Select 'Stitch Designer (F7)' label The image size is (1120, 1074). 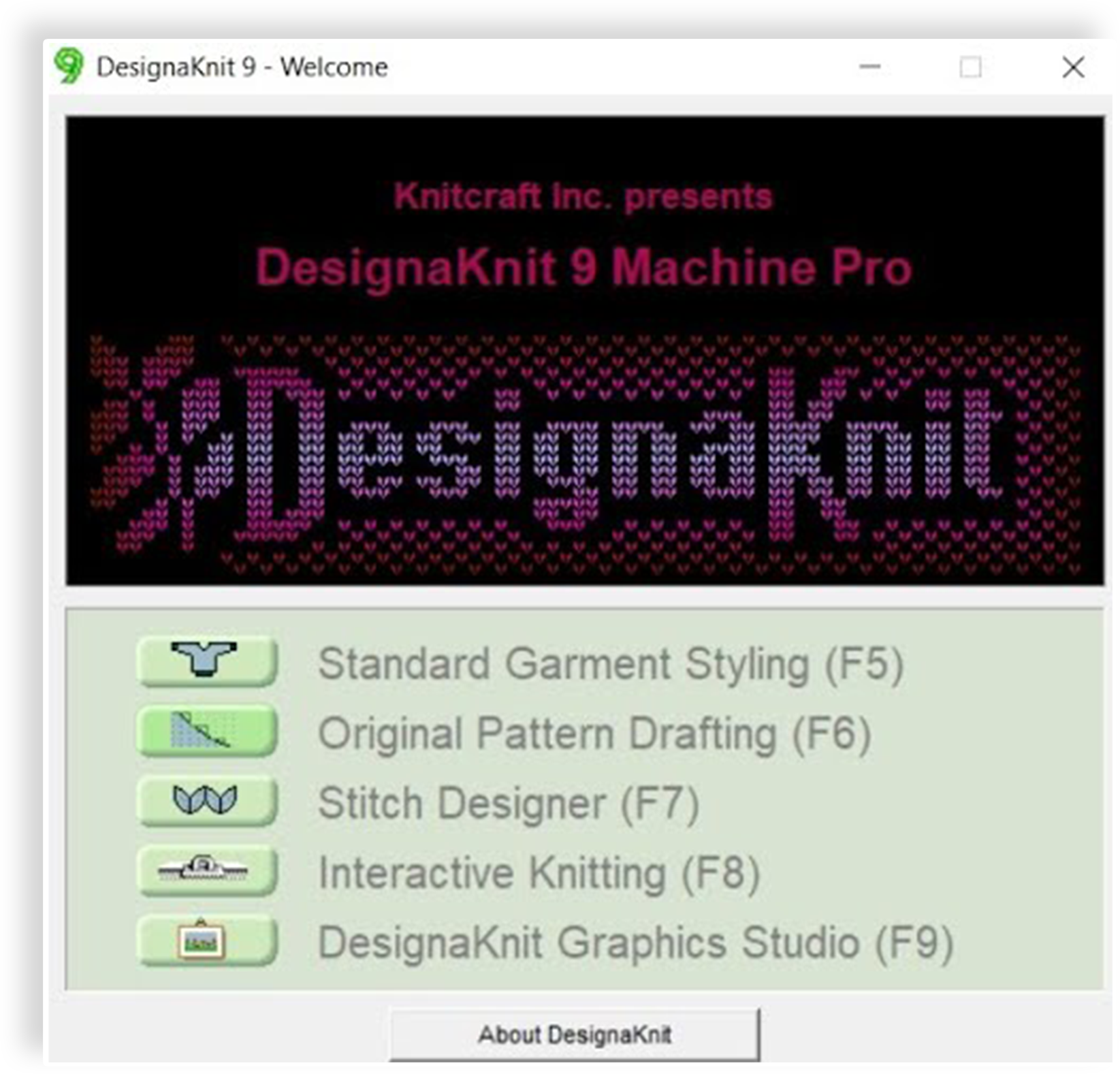[509, 804]
